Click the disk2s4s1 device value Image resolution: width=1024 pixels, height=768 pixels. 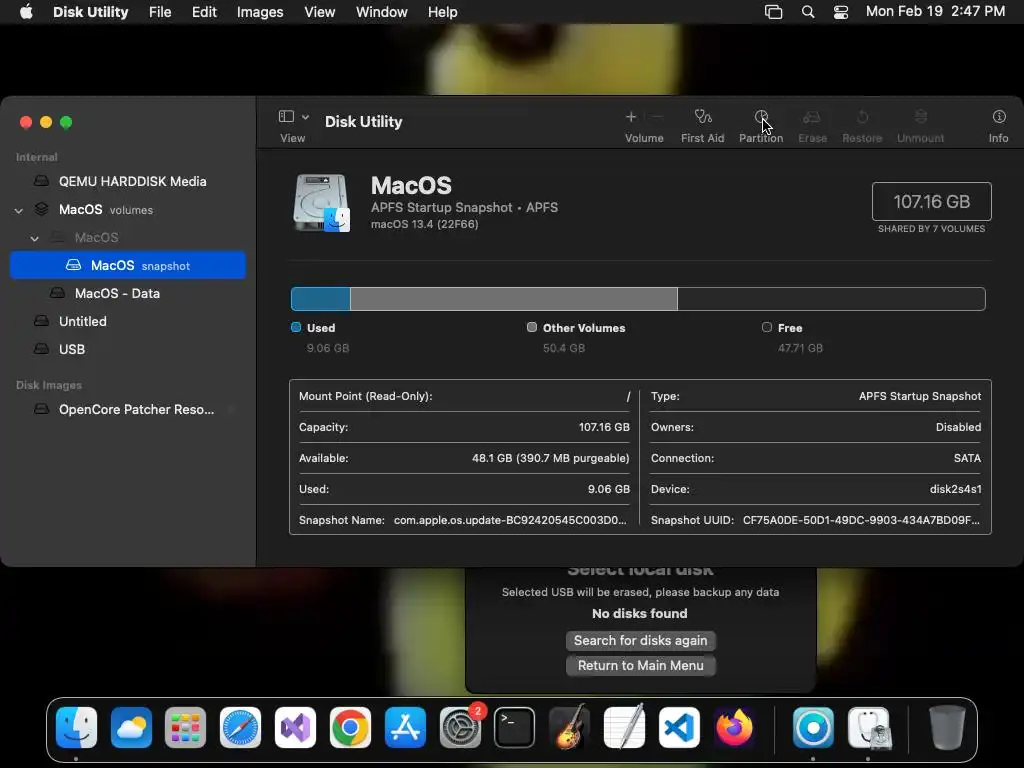955,489
